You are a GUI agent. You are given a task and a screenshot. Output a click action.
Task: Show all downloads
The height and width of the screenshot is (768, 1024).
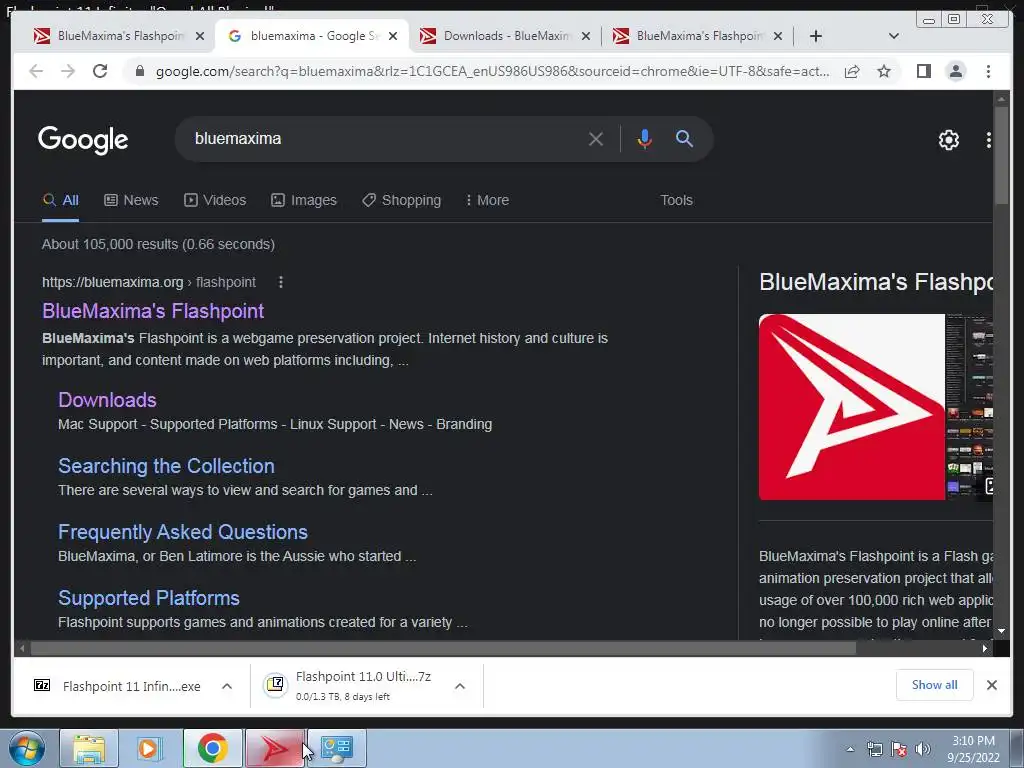coord(935,685)
